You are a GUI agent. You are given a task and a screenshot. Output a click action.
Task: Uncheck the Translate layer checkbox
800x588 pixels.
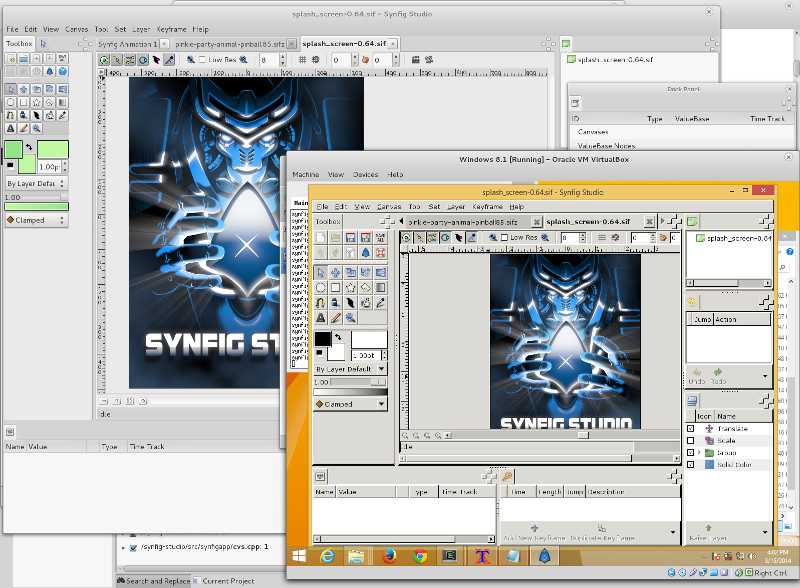690,429
